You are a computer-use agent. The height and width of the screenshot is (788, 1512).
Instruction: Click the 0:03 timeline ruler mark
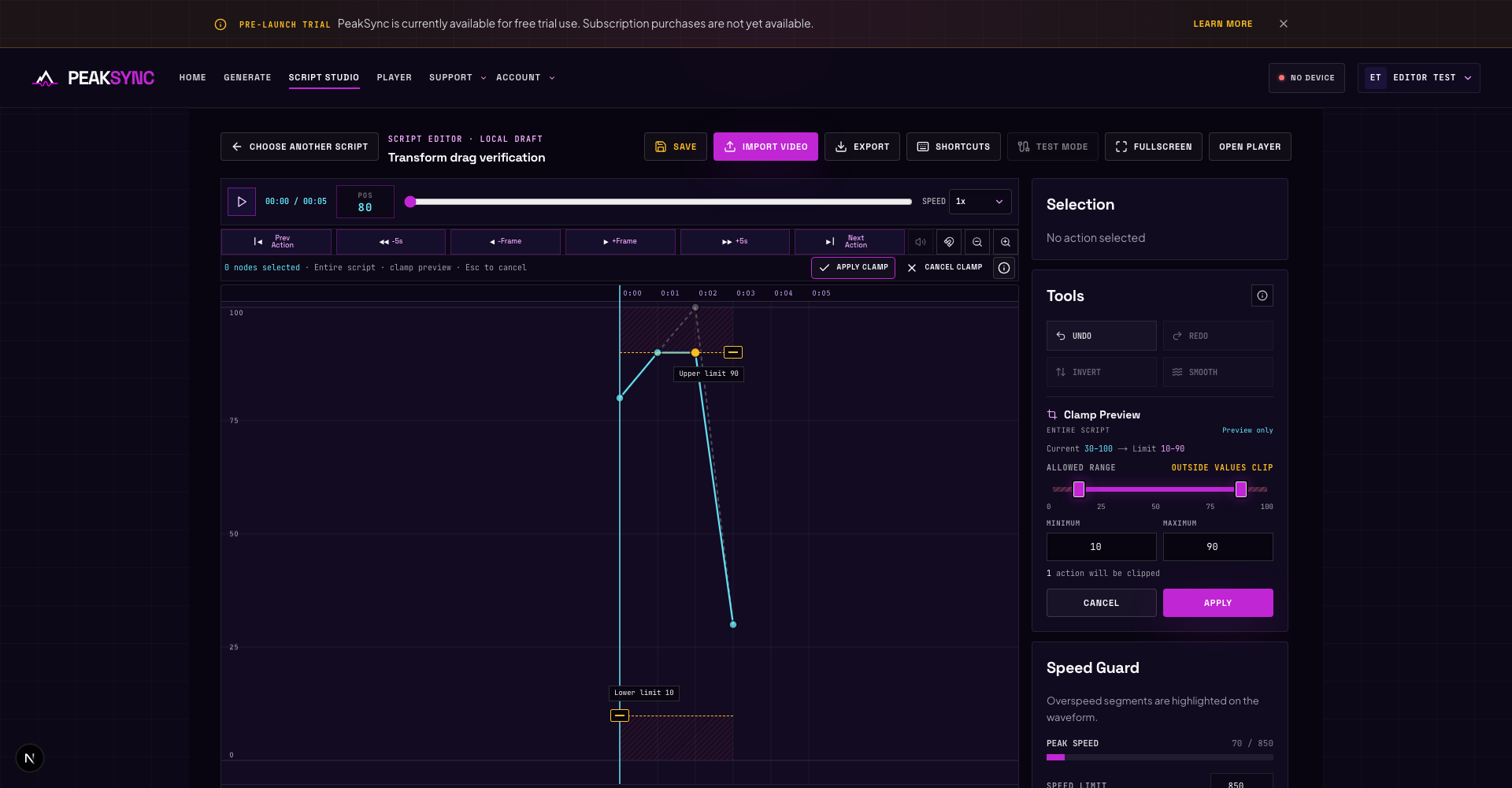pyautogui.click(x=746, y=293)
